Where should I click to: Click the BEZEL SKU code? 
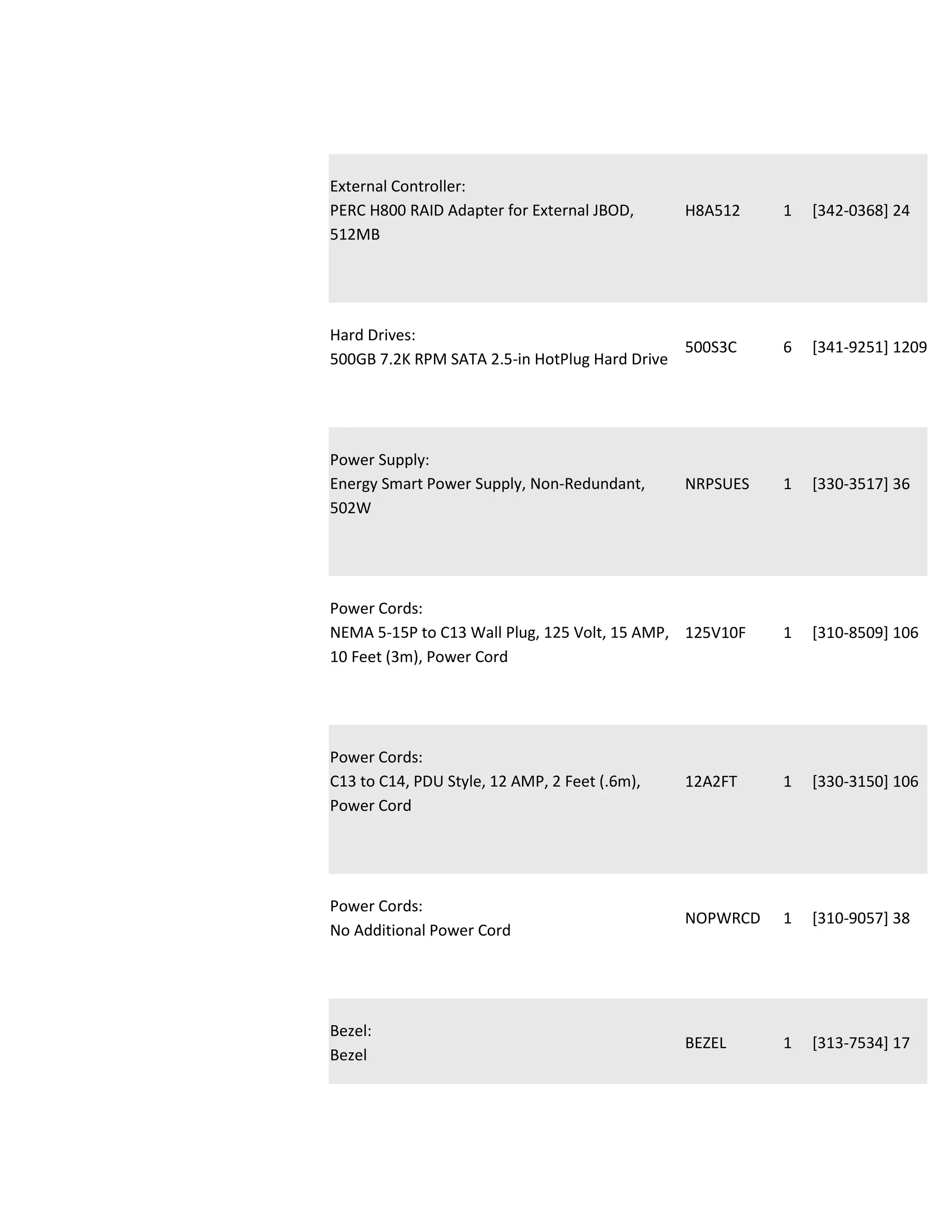[x=706, y=1043]
